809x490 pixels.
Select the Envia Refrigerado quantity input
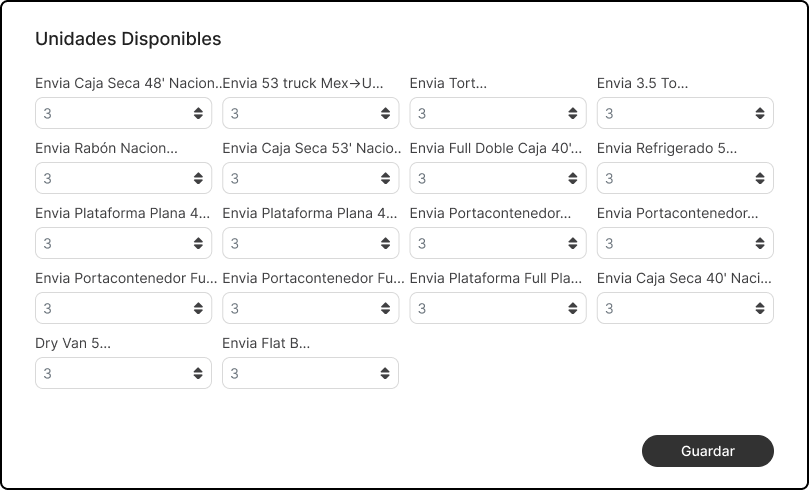point(673,179)
